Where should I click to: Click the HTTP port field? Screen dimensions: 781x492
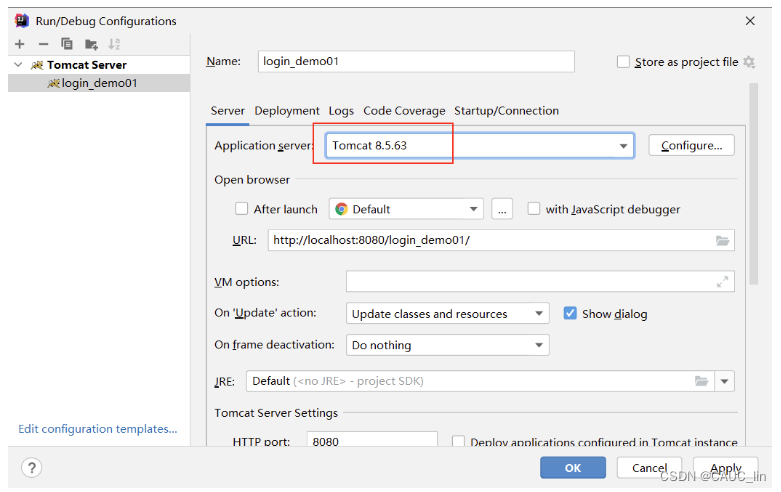click(372, 441)
